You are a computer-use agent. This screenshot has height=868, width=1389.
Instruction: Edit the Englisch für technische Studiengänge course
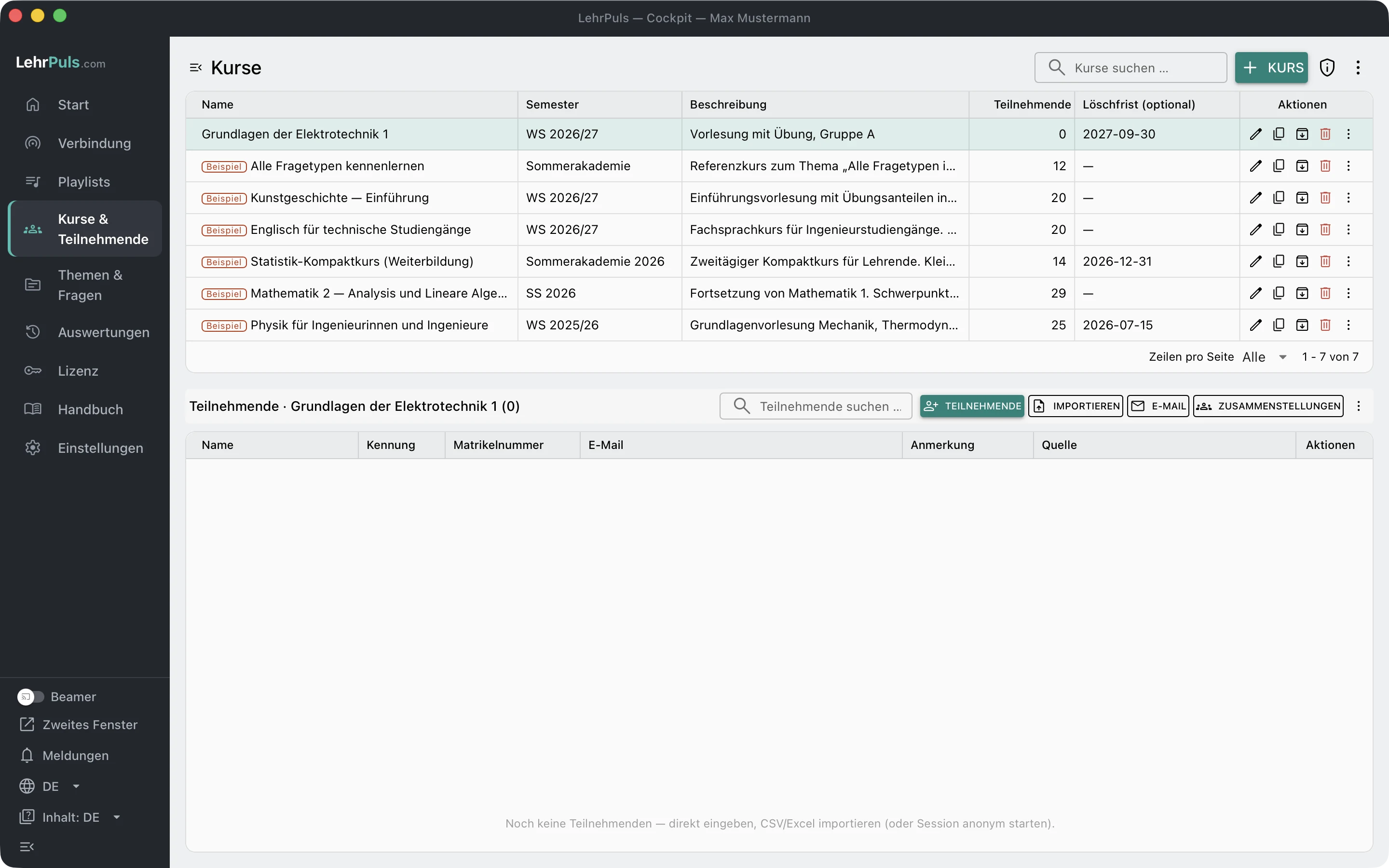pos(1255,230)
